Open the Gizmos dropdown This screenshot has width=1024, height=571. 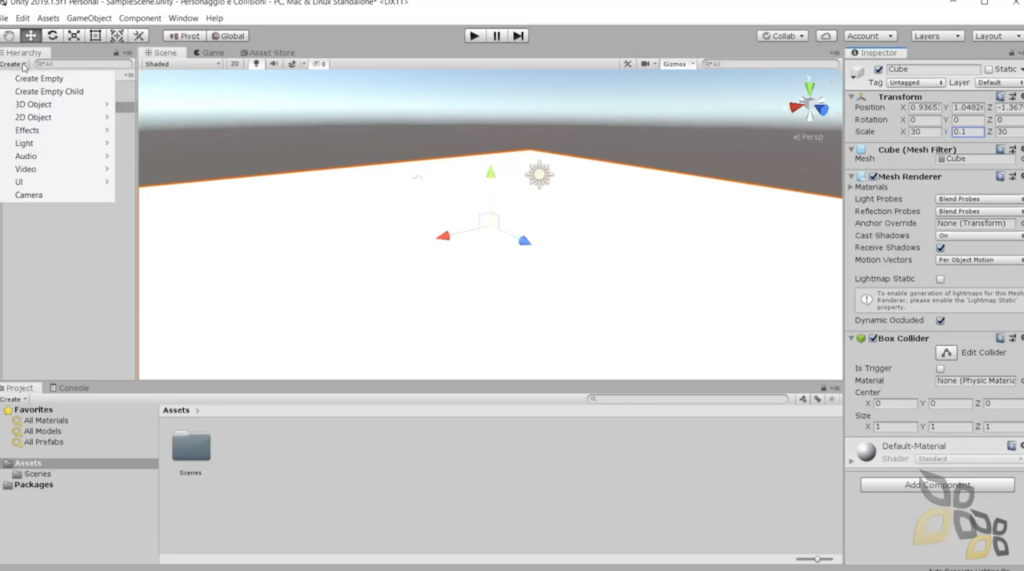point(678,64)
